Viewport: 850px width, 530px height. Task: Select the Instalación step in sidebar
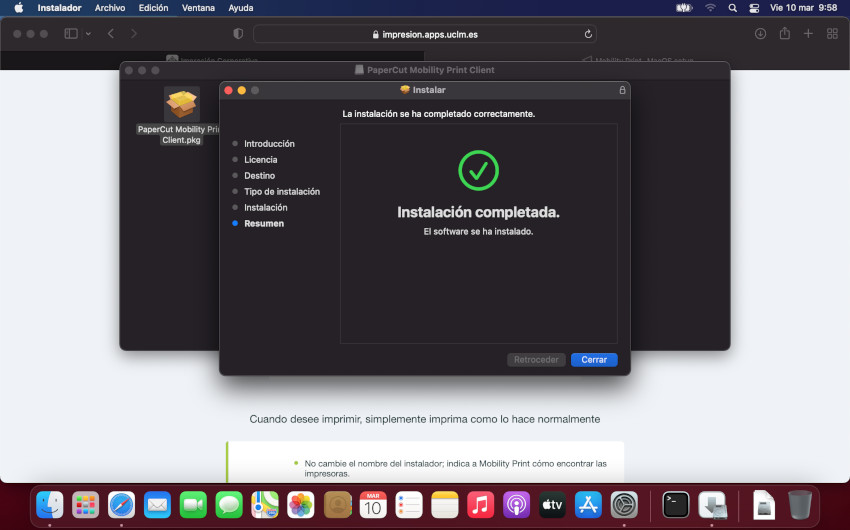tap(265, 208)
